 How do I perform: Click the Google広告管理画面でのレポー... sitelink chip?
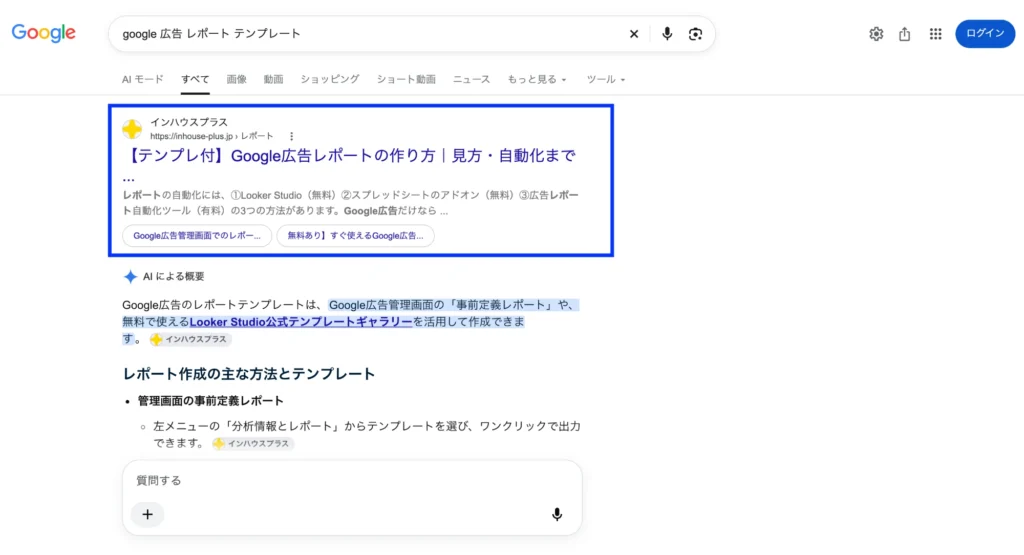coord(197,236)
